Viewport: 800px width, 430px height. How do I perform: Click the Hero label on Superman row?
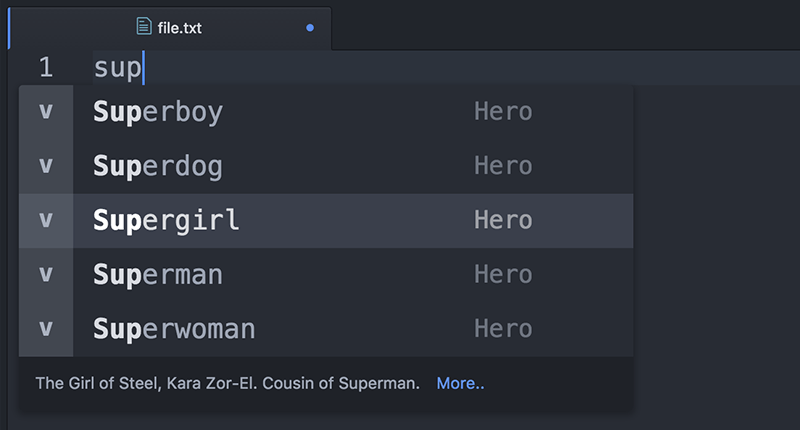(x=503, y=275)
